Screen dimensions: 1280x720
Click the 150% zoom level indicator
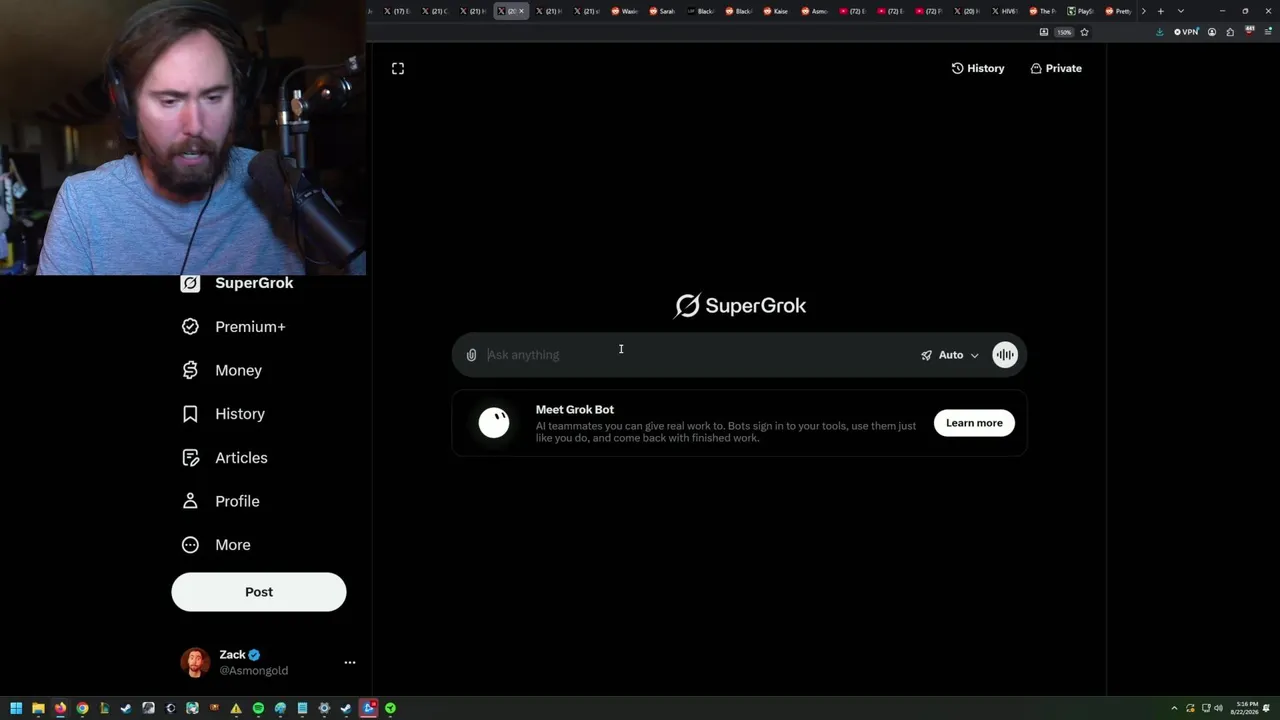click(1065, 32)
